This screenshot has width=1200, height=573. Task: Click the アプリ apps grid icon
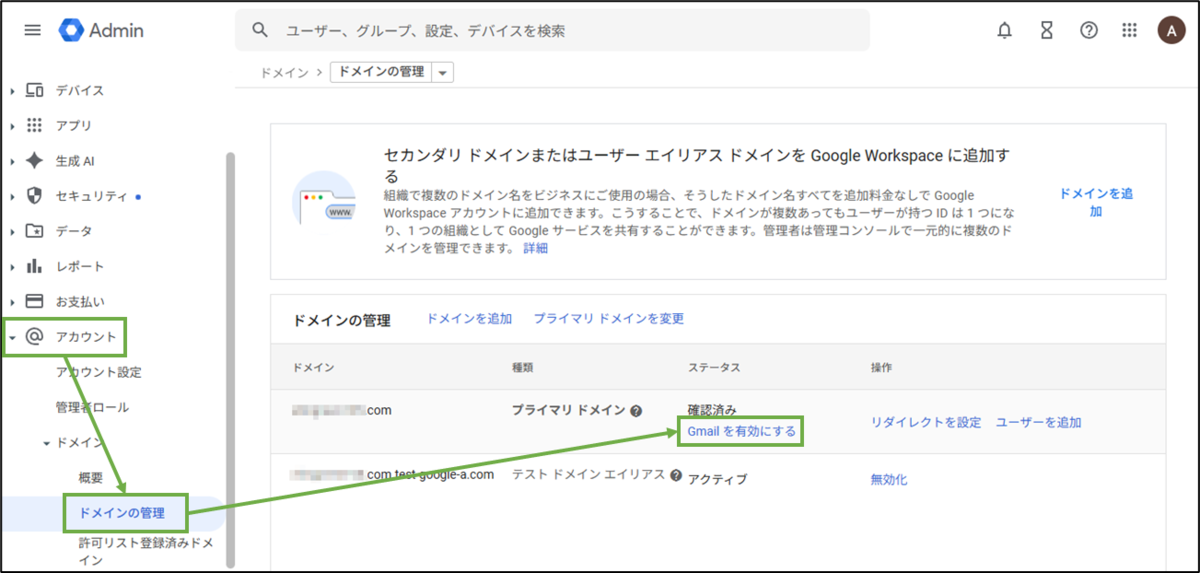click(x=34, y=125)
